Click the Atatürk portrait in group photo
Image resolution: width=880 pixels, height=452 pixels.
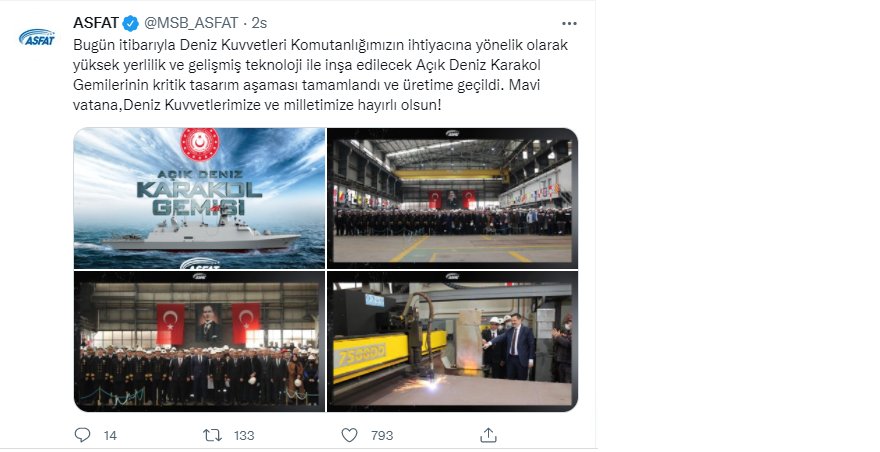tap(208, 323)
